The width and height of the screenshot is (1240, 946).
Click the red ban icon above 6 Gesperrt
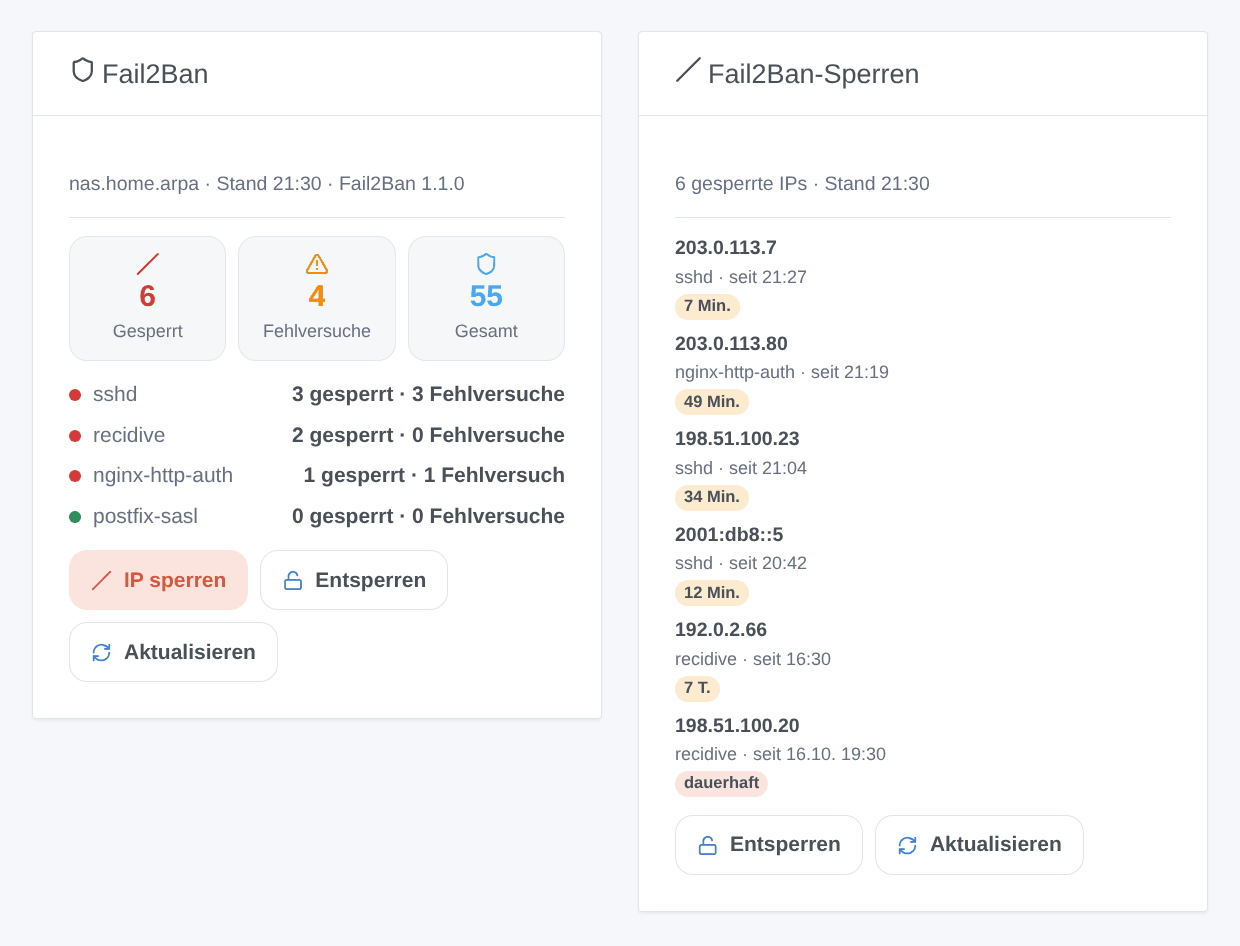click(148, 264)
